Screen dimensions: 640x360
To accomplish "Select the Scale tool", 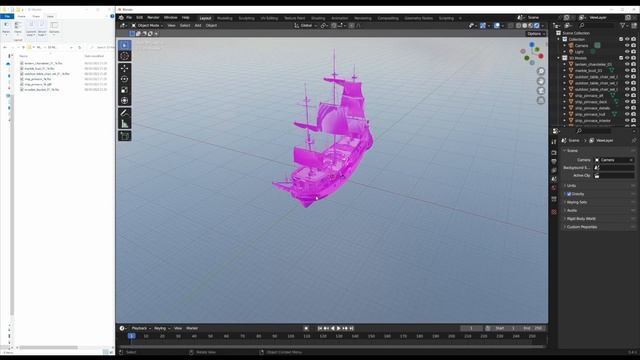I will (125, 90).
